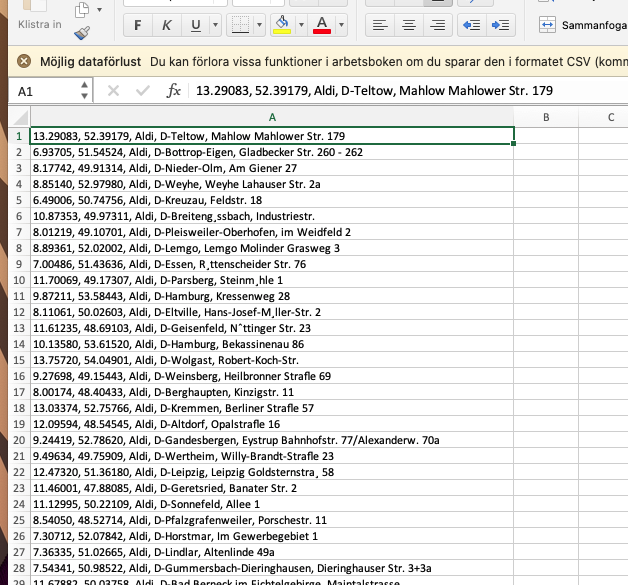Click the formula bar cancel X icon

click(113, 91)
